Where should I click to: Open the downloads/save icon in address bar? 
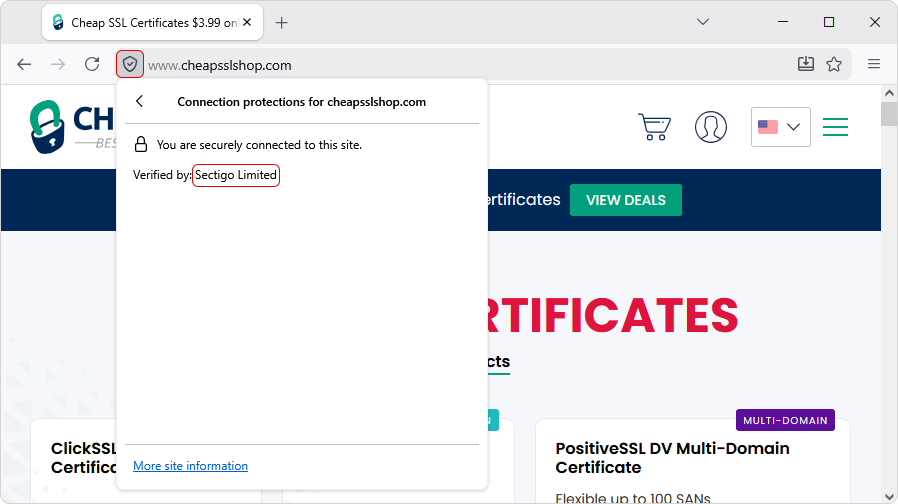806,64
